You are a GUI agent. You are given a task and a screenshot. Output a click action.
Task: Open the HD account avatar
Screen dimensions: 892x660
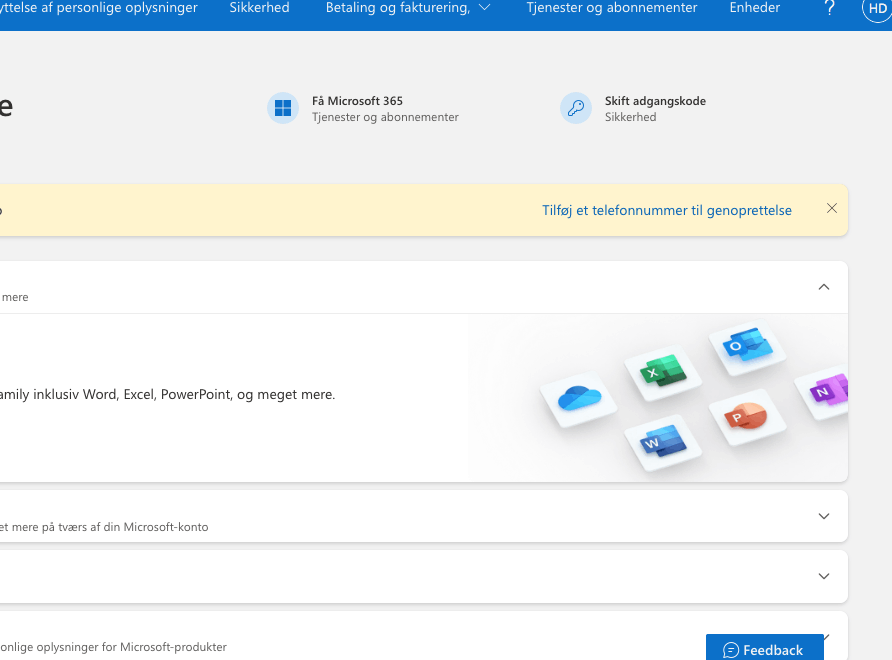(877, 8)
